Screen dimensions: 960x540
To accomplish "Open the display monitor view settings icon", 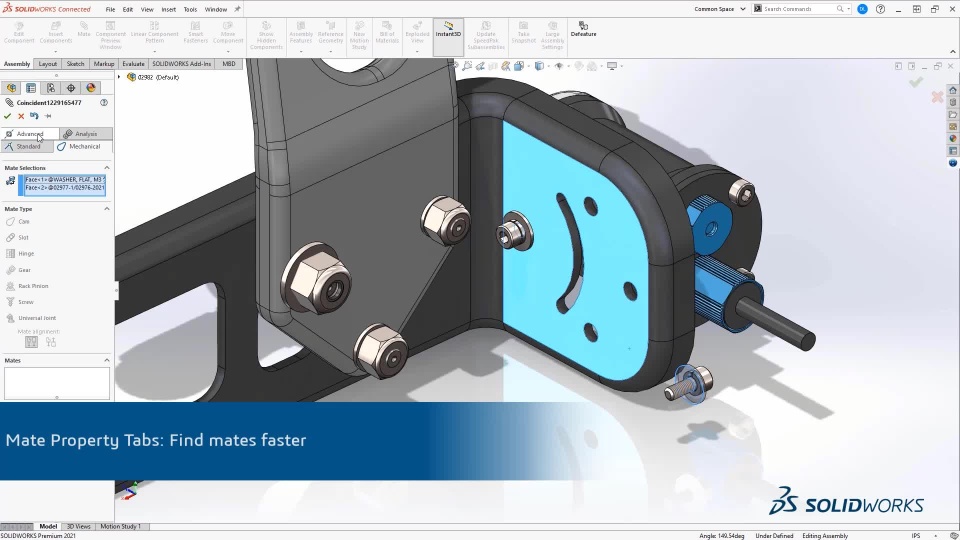I will (x=611, y=66).
